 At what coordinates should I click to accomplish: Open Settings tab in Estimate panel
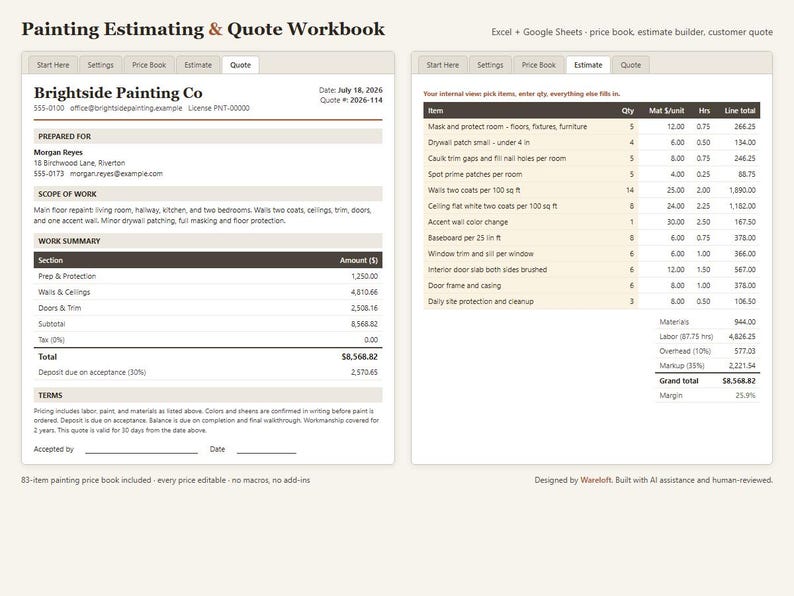point(490,65)
